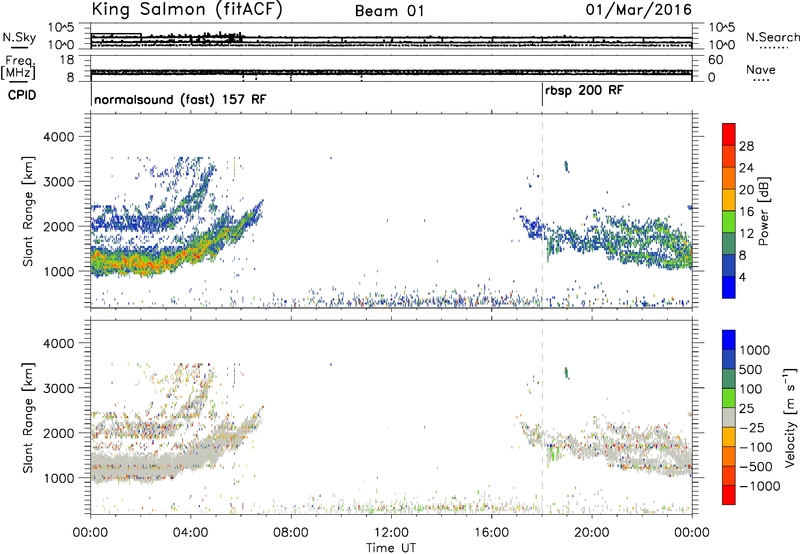Image resolution: width=800 pixels, height=554 pixels.
Task: Click the '16:00' time tick label
Action: [491, 533]
